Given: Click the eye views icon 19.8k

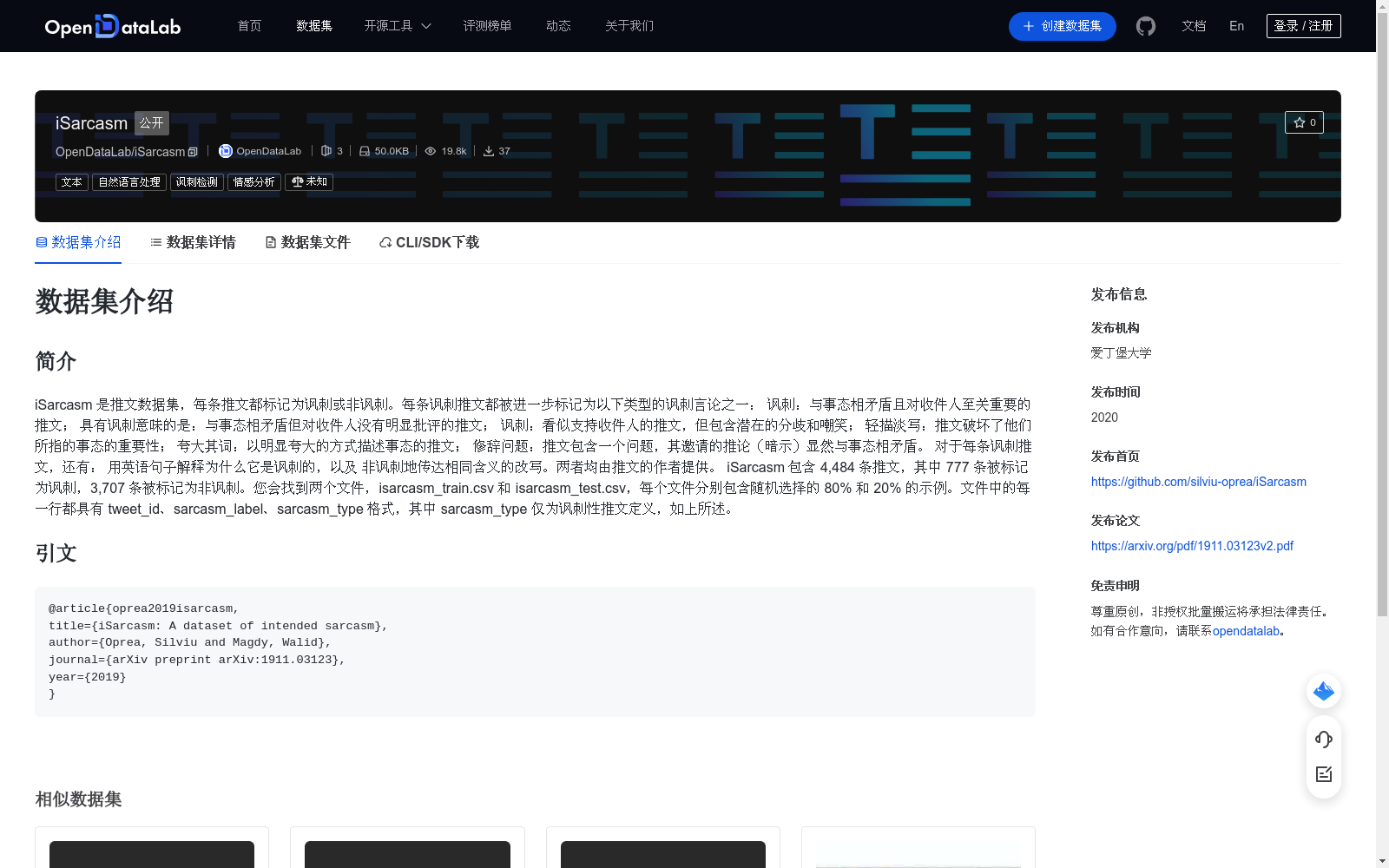Looking at the screenshot, I should coord(430,151).
